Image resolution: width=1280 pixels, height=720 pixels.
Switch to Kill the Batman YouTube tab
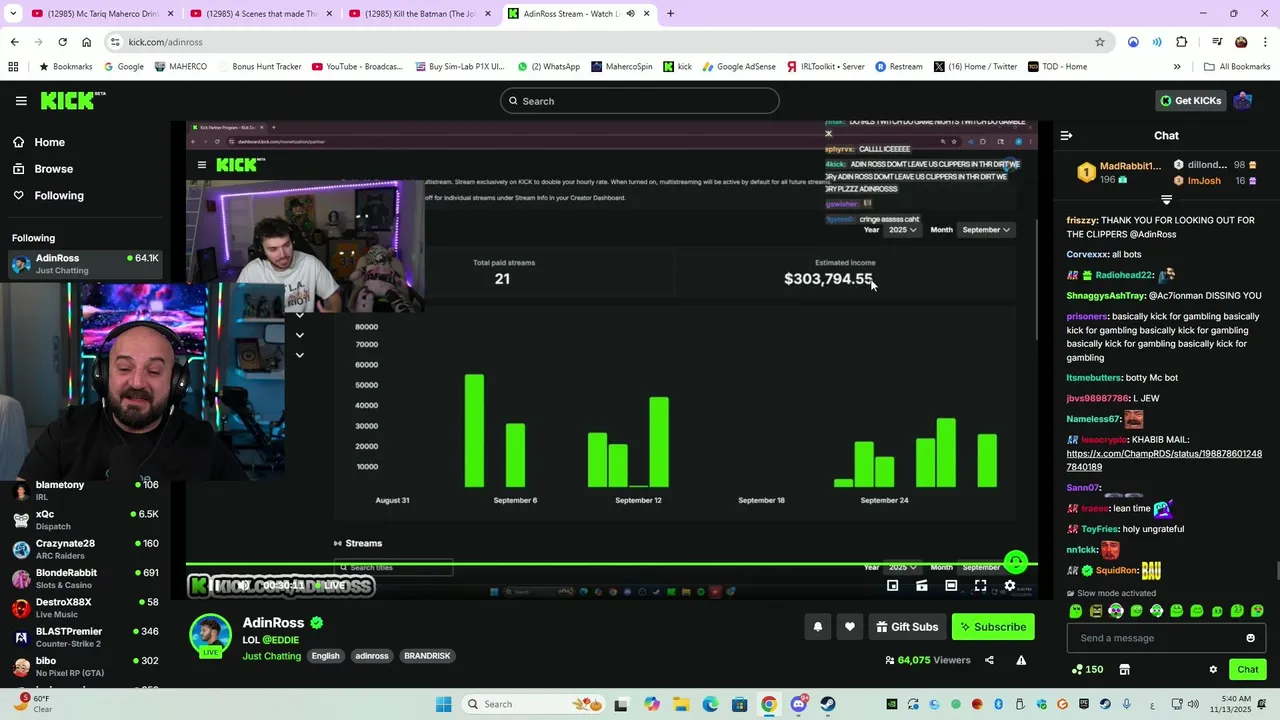(418, 14)
